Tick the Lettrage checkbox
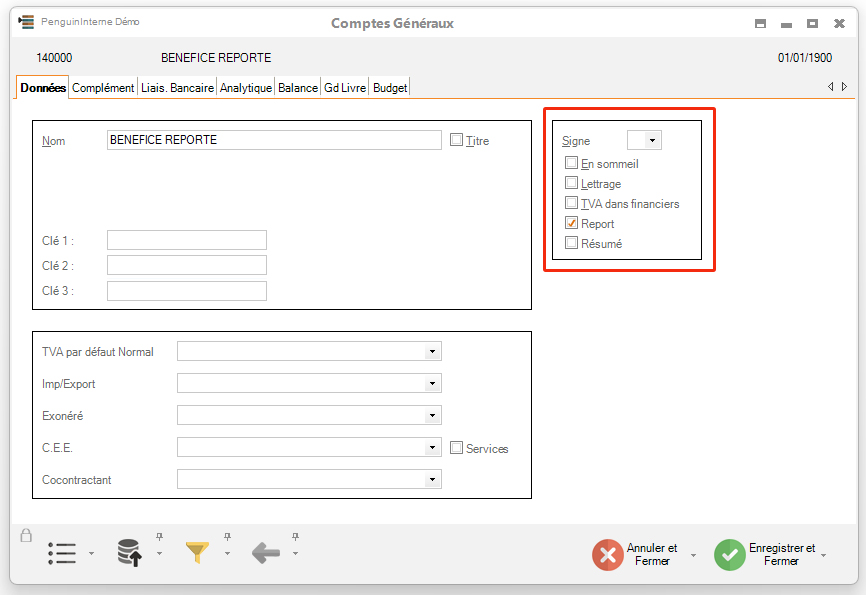Image resolution: width=866 pixels, height=595 pixels. coord(571,183)
